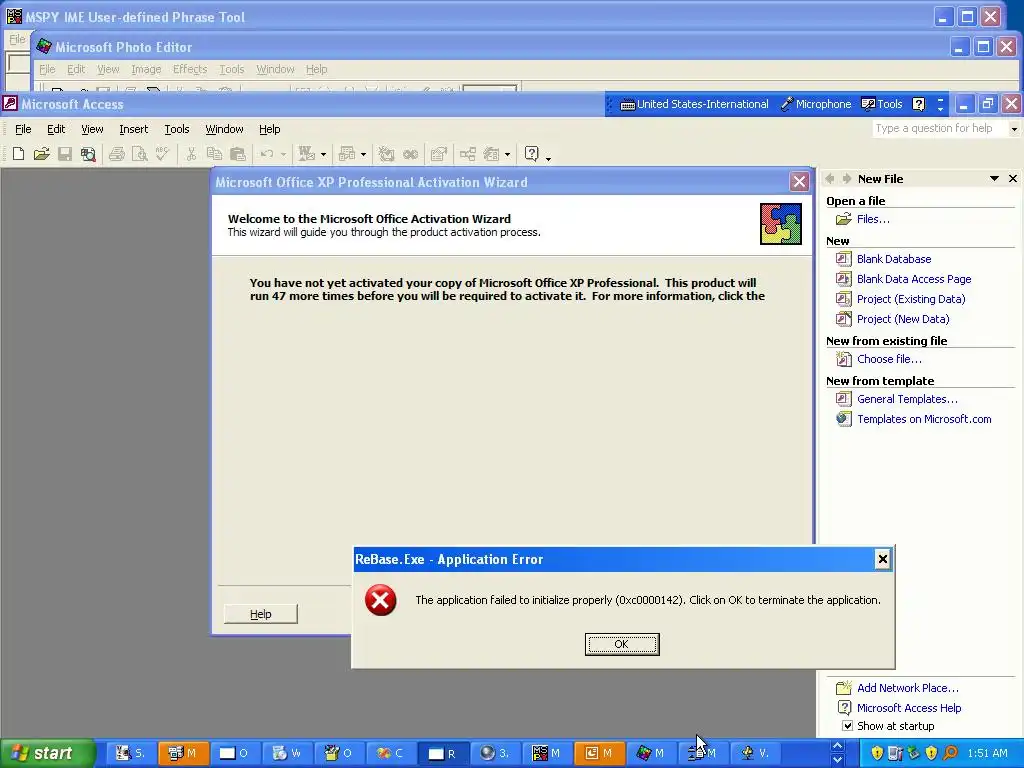Screen dimensions: 1024x768
Task: Click the first yellow shield tray icon
Action: pos(877,753)
